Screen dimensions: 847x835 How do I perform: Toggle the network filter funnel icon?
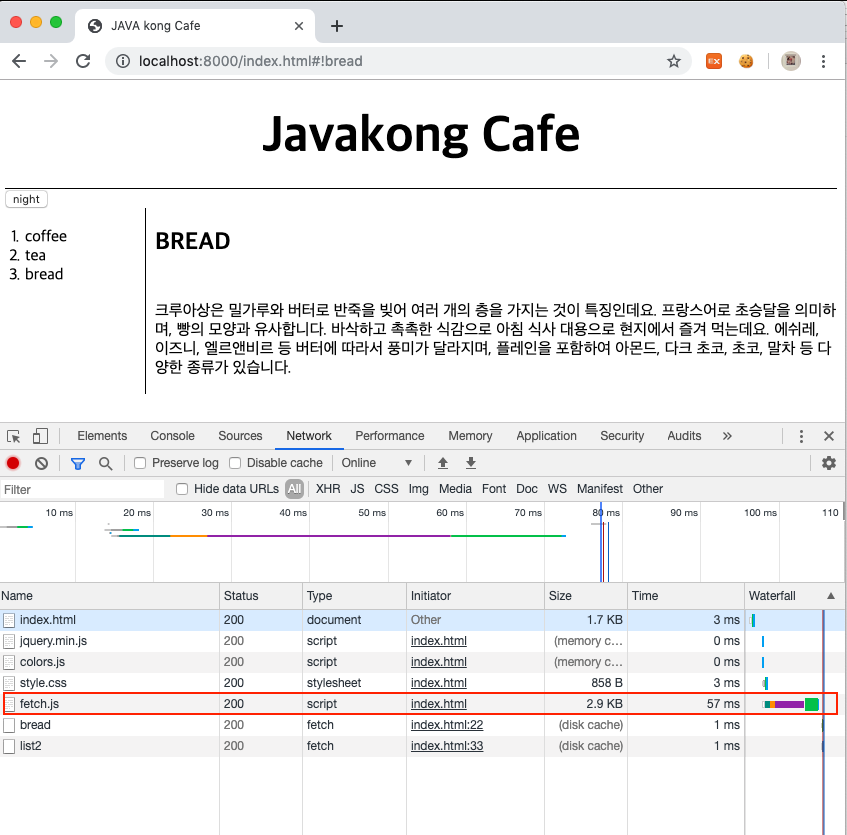78,463
